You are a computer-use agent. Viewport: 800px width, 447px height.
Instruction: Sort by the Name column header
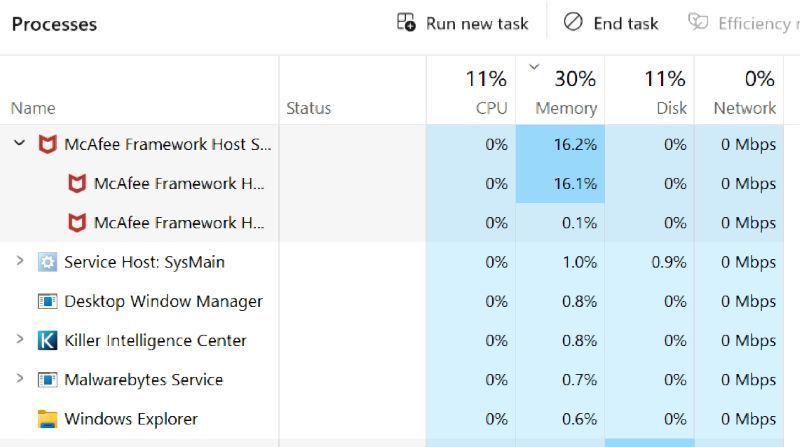[x=33, y=108]
